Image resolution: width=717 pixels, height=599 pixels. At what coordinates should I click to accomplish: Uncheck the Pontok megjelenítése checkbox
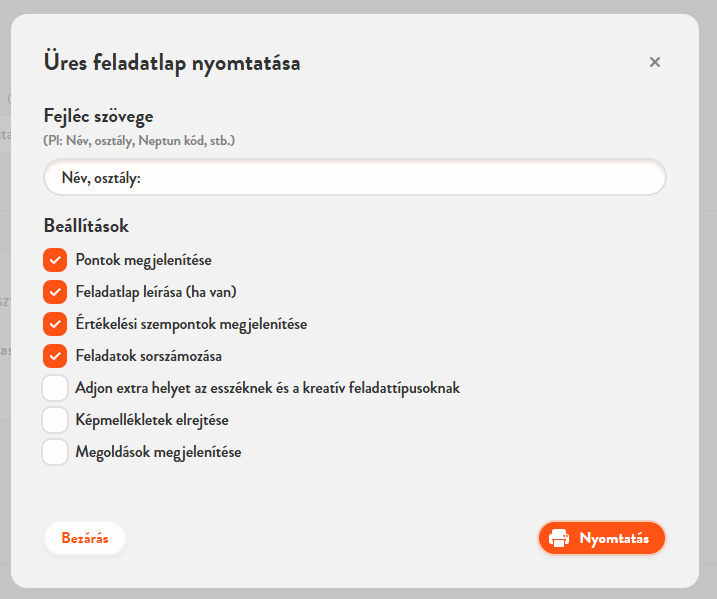(x=55, y=260)
